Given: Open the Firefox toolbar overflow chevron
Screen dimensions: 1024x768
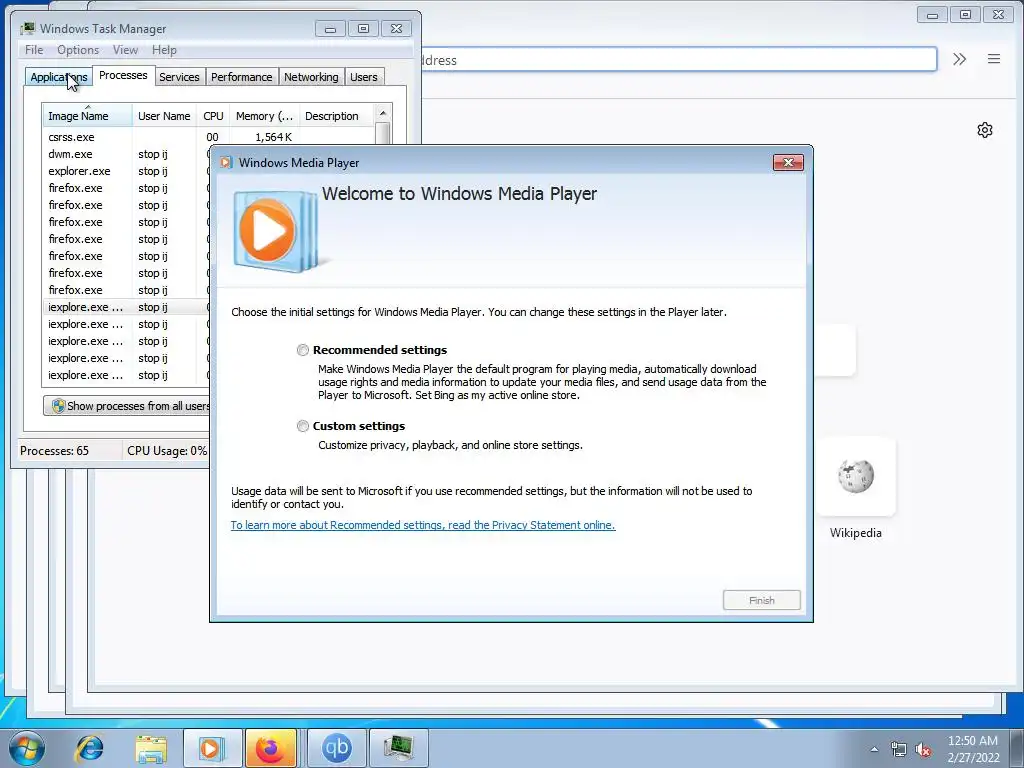Looking at the screenshot, I should click(959, 59).
